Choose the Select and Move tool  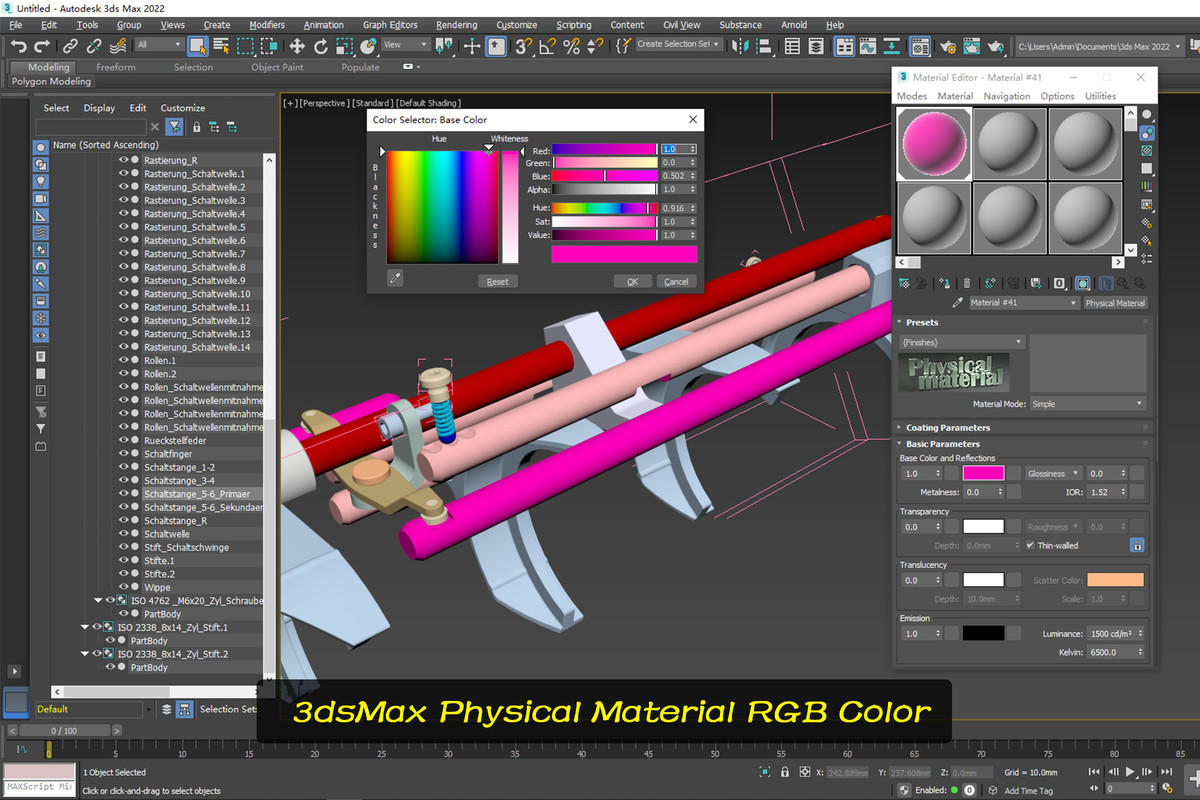pos(297,45)
